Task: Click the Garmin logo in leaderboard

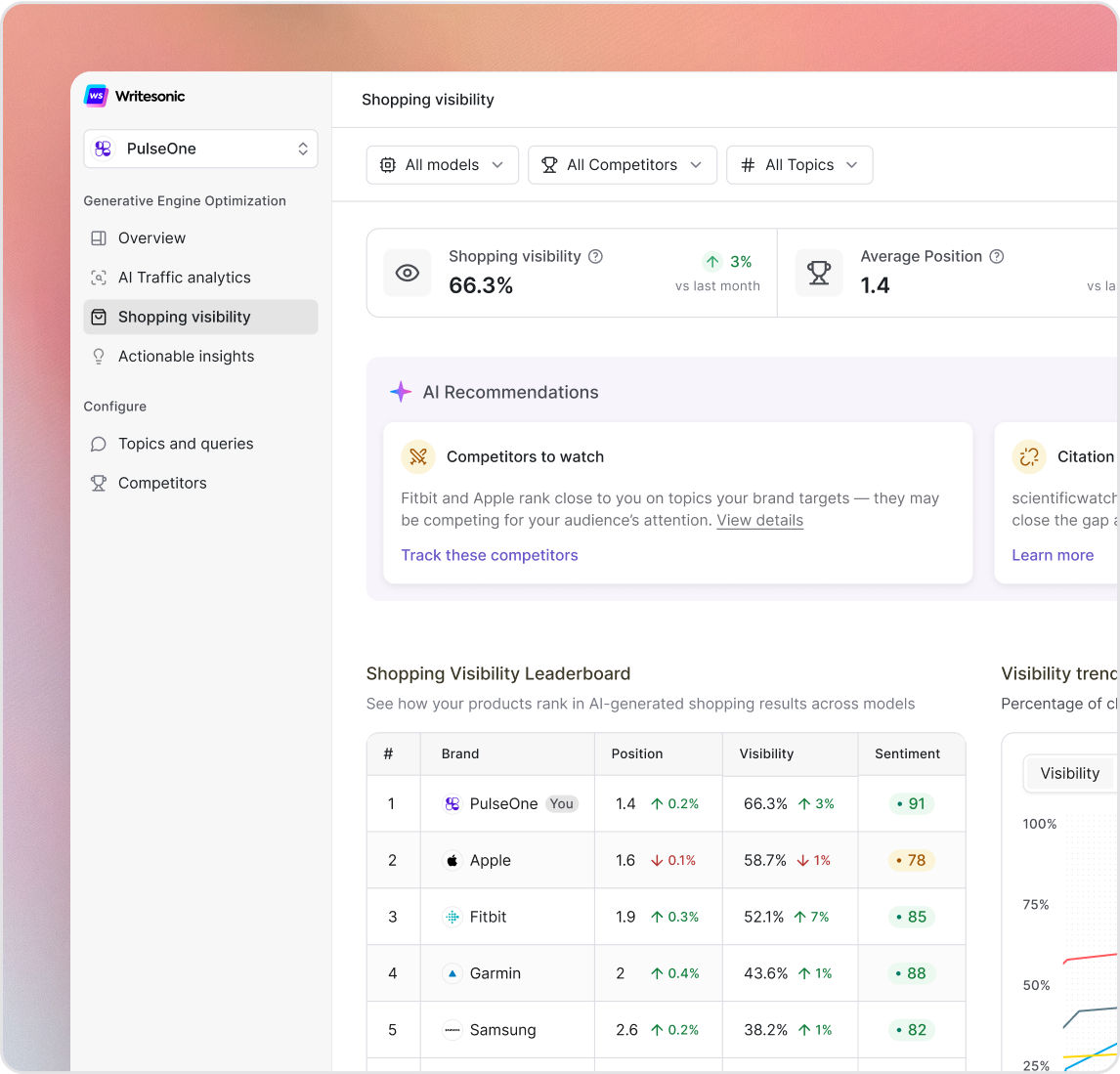Action: 452,973
